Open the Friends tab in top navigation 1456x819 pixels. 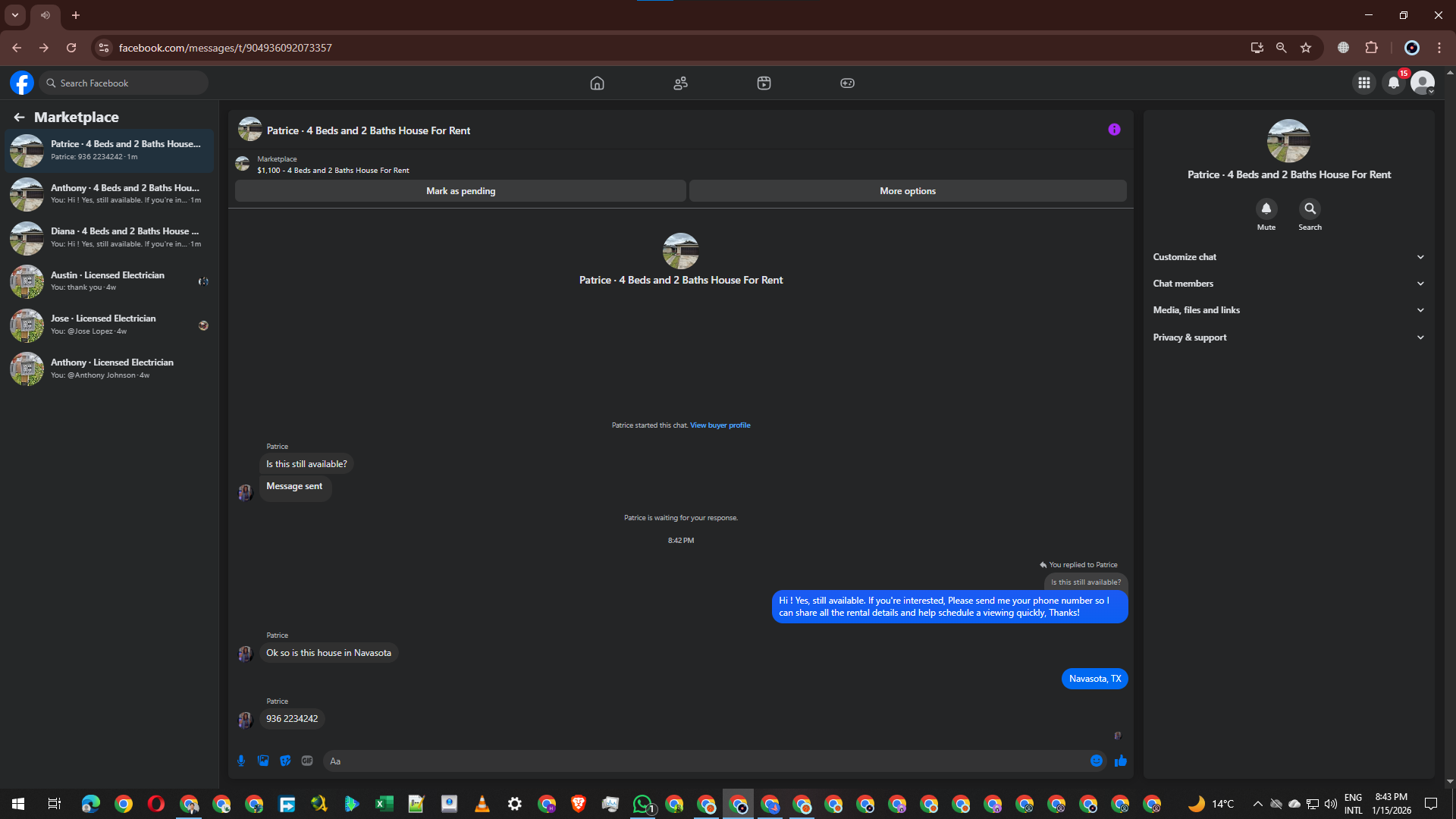681,83
